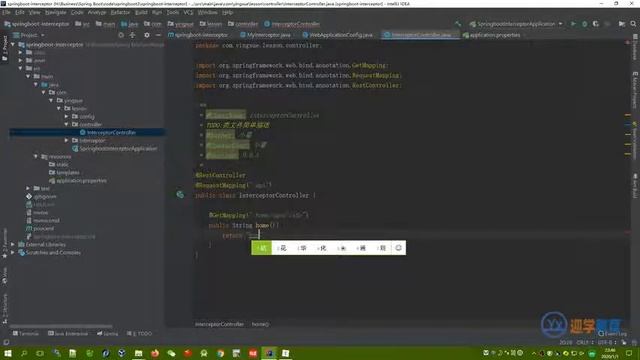Screen dimensions: 640x360
Task: Open the Event Log
Action: 612,334
